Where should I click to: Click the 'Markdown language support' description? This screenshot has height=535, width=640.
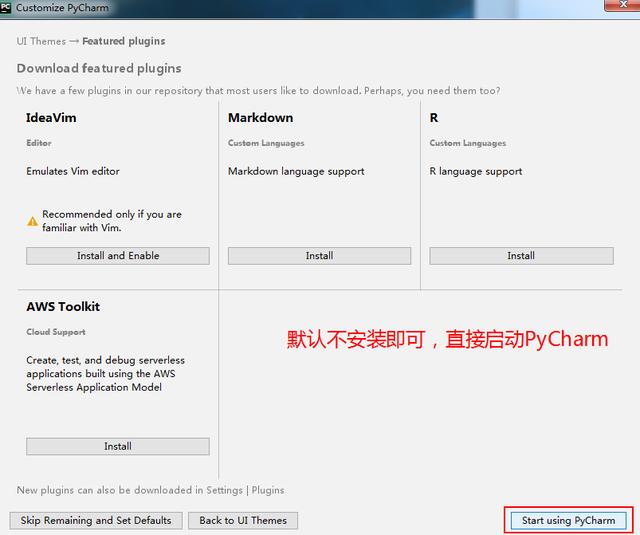click(x=296, y=171)
